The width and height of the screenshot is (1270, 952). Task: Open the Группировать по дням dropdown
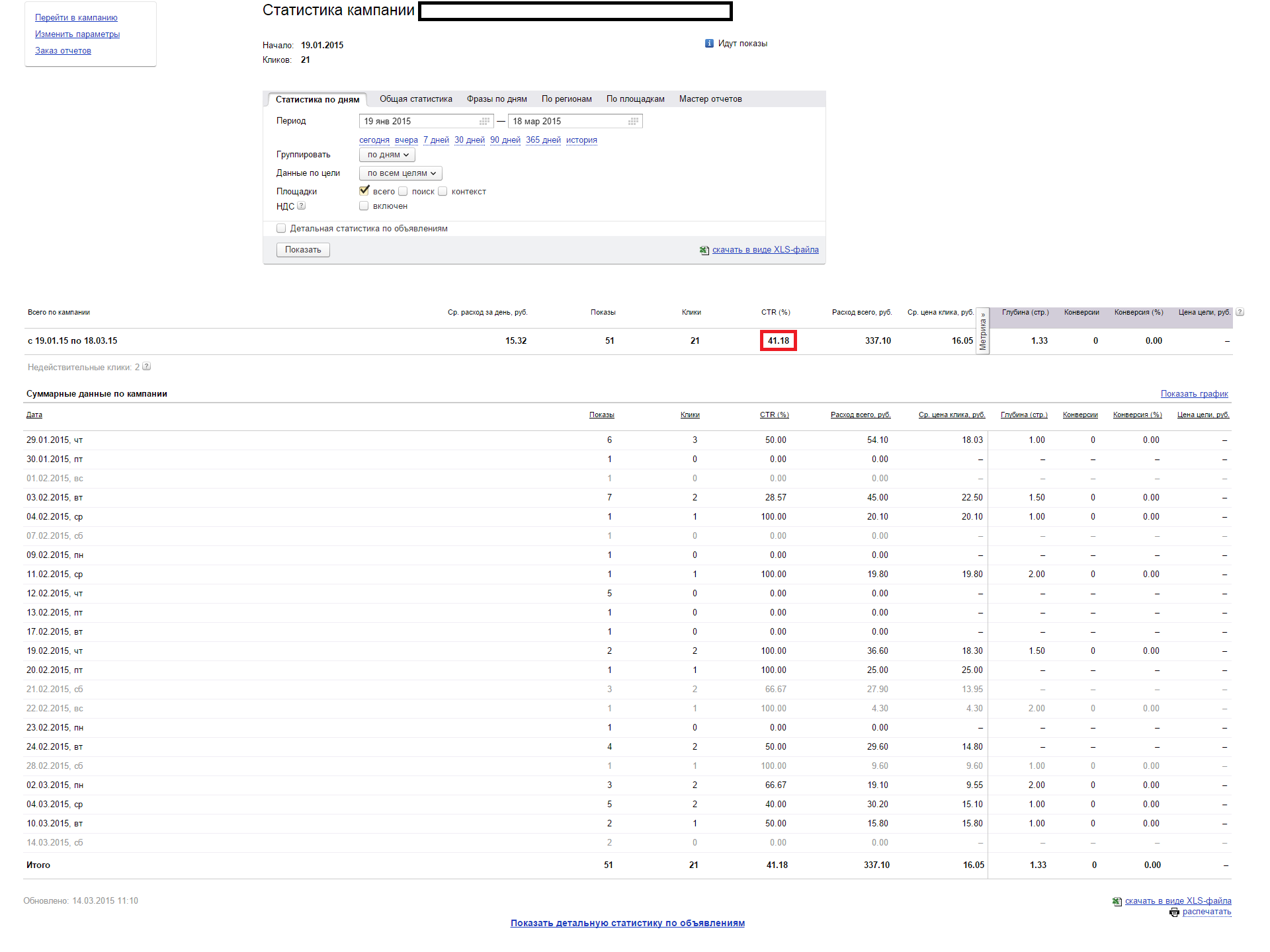pos(387,155)
